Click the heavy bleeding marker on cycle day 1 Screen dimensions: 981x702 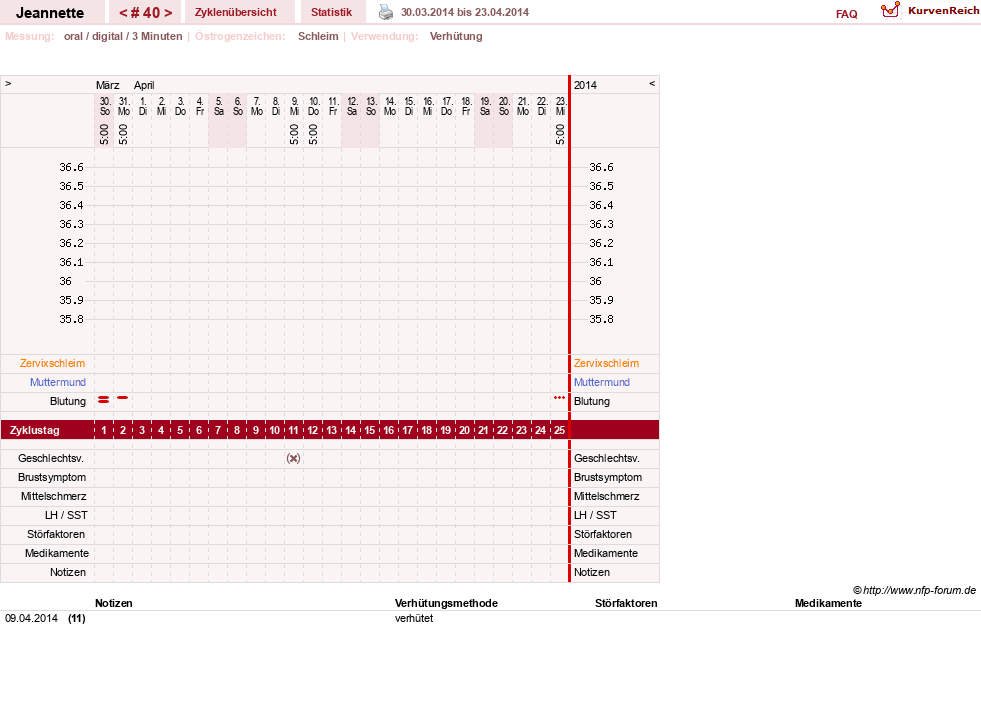point(104,399)
